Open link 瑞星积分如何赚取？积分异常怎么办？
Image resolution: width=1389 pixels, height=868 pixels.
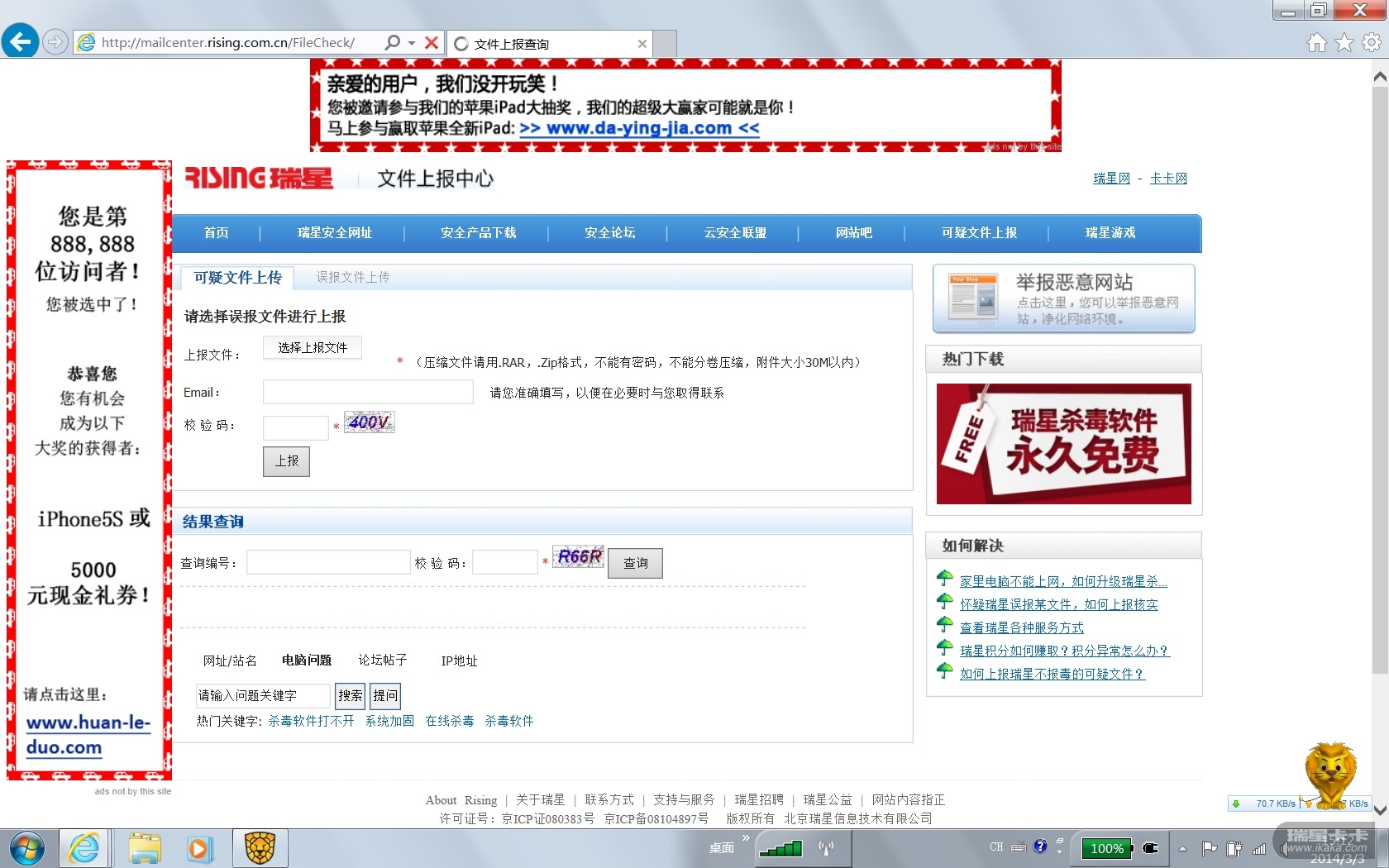pos(1065,651)
